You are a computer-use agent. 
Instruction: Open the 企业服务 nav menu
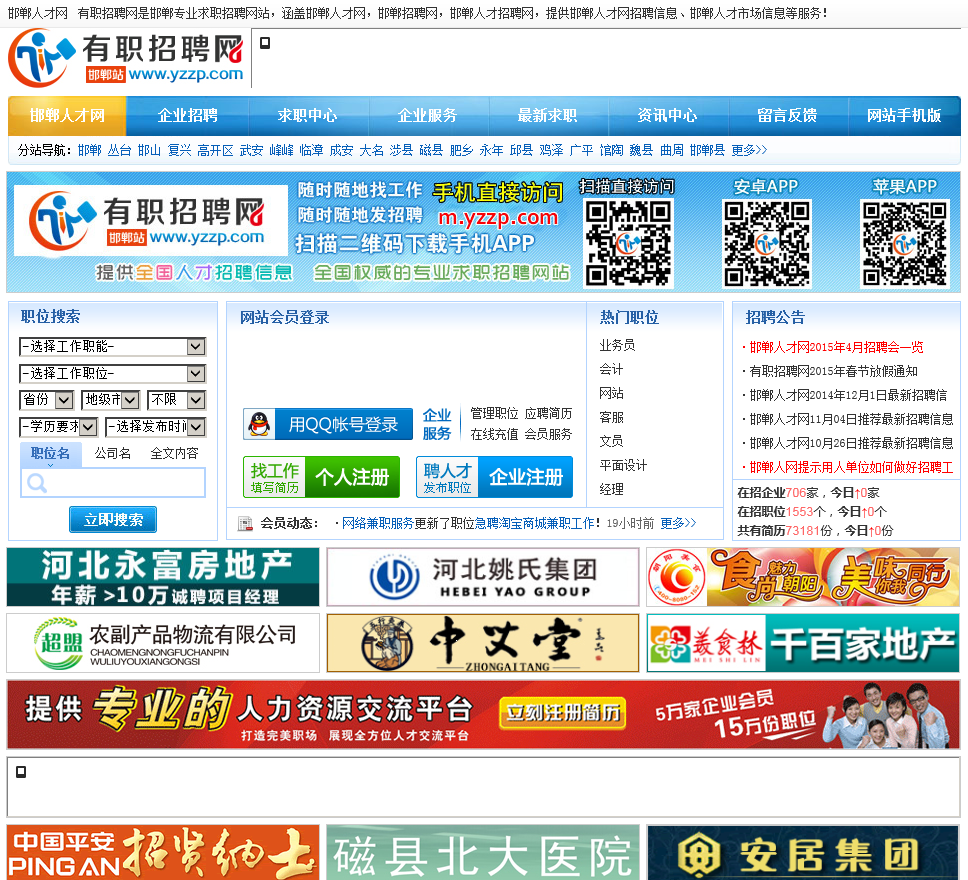(427, 115)
